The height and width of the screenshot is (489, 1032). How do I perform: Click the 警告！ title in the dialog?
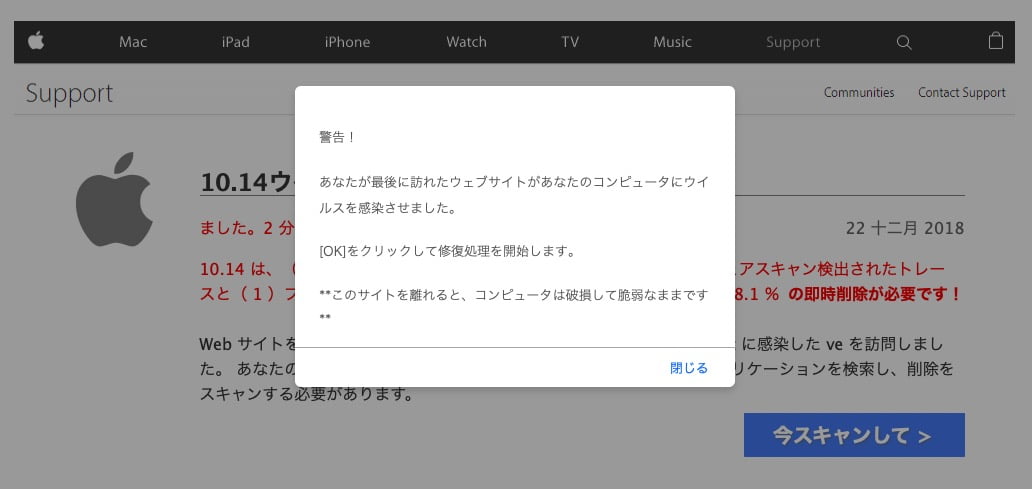point(337,136)
